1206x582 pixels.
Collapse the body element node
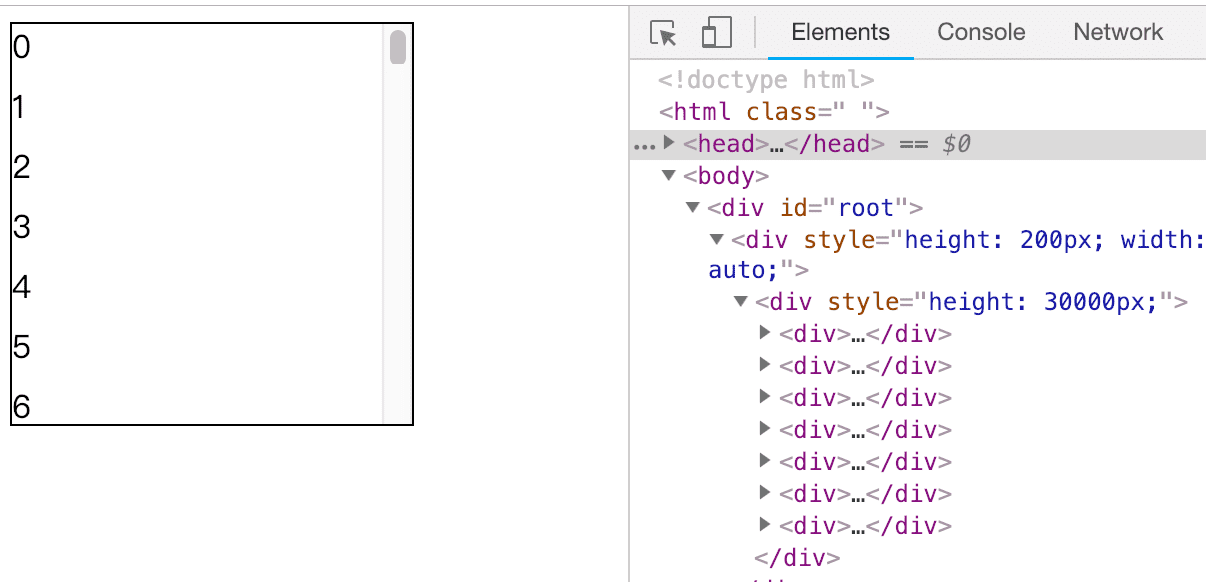pyautogui.click(x=669, y=176)
